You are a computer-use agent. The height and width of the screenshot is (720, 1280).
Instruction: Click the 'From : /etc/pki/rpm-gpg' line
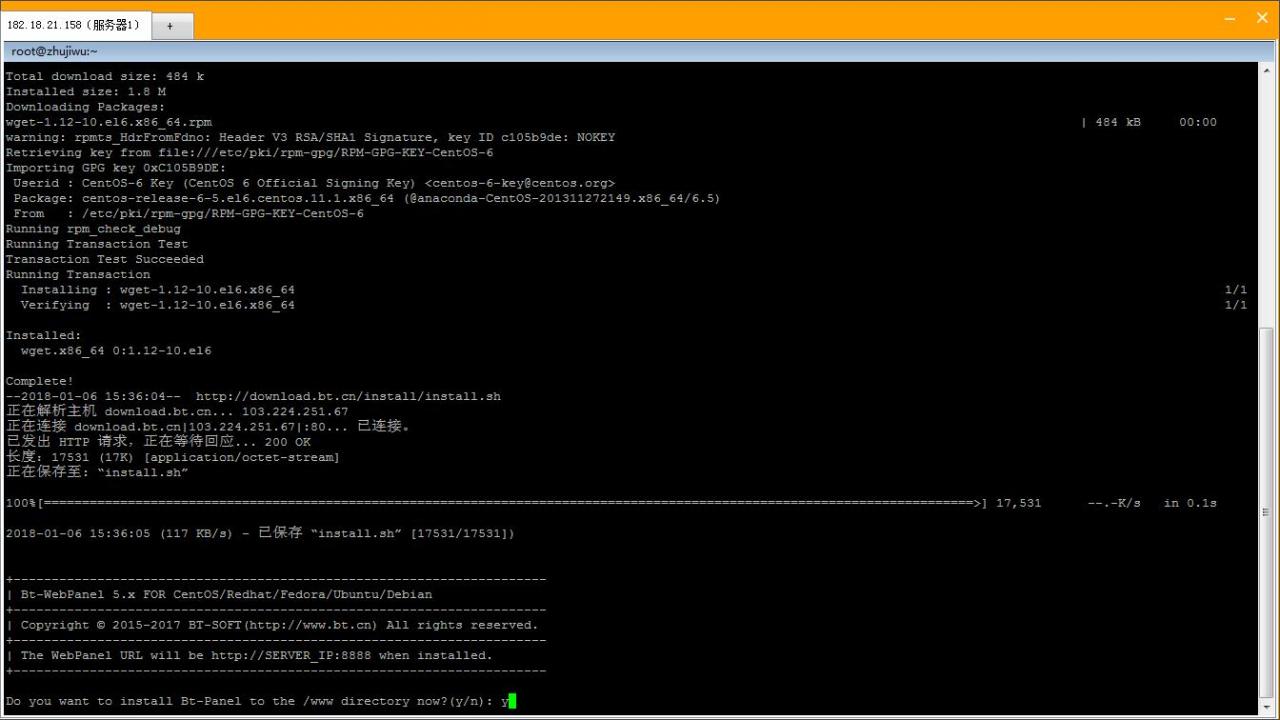tap(188, 214)
